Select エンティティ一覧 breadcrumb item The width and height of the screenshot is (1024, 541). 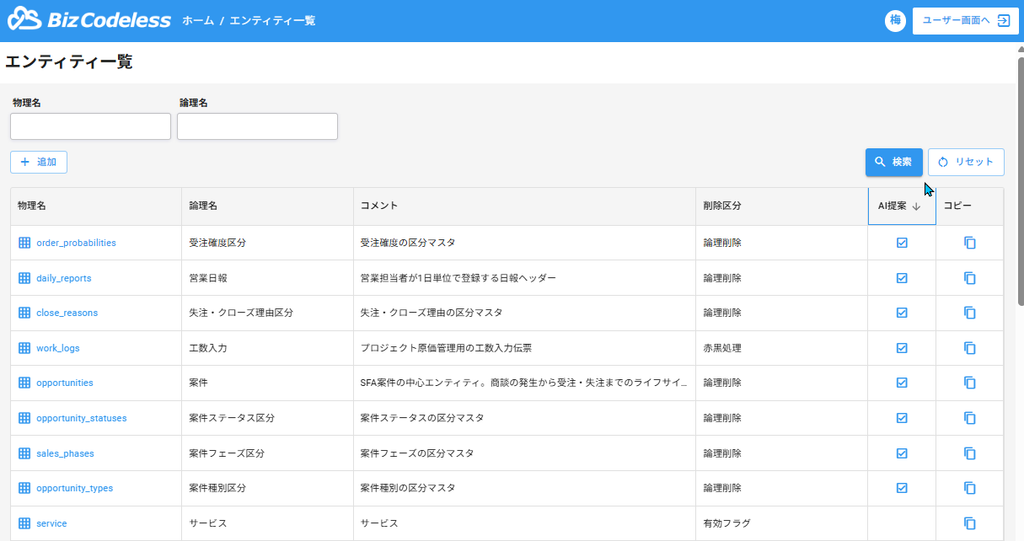point(272,21)
